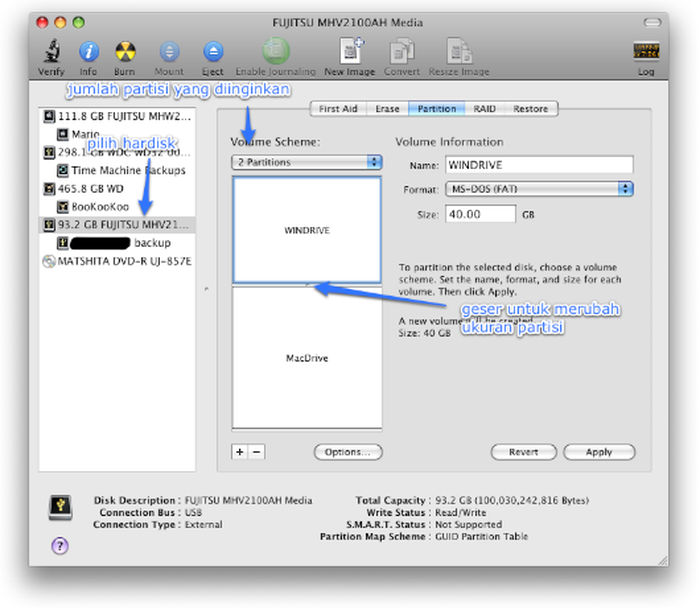Click the Apply button
This screenshot has height=615, width=700.
(x=599, y=452)
